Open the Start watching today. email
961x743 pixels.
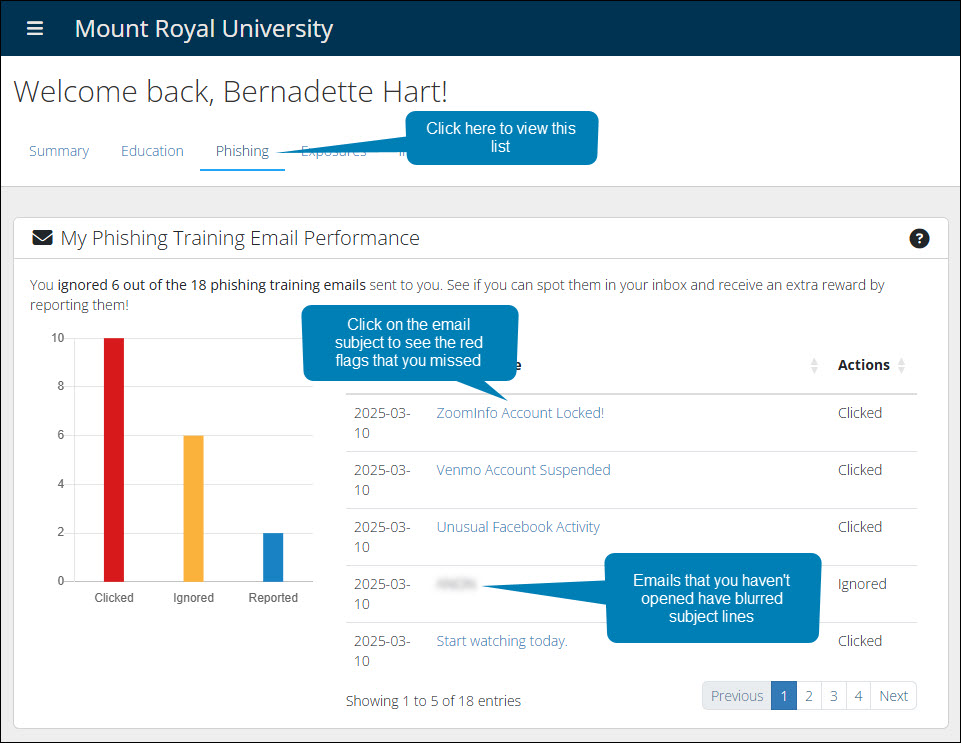502,641
